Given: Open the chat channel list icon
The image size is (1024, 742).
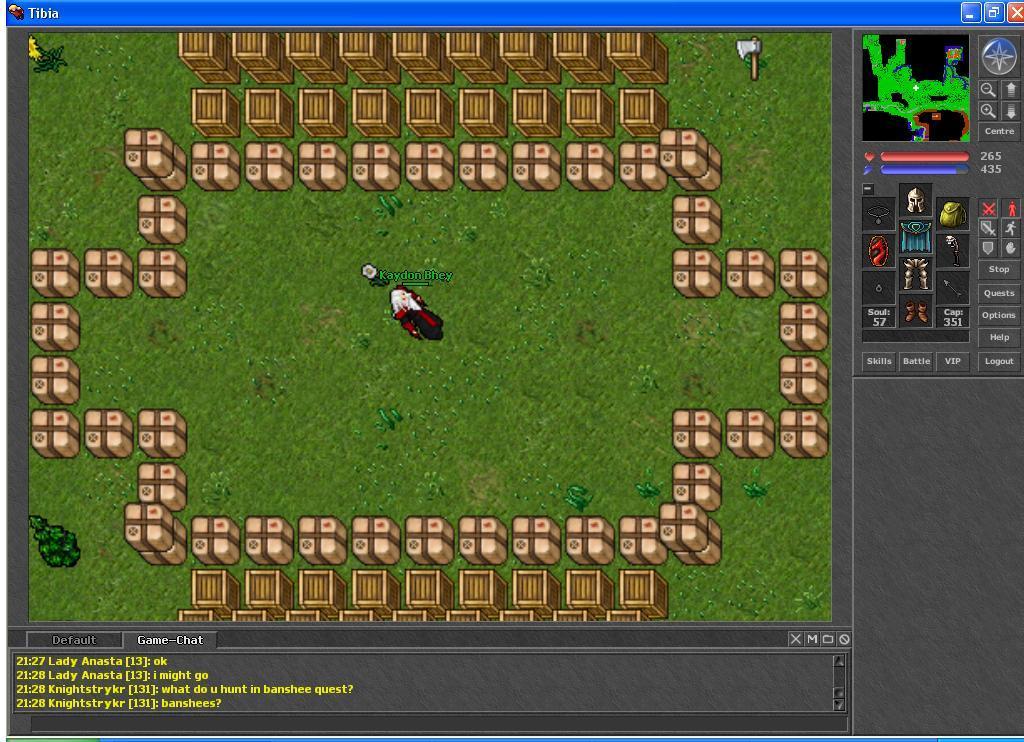Looking at the screenshot, I should 828,639.
